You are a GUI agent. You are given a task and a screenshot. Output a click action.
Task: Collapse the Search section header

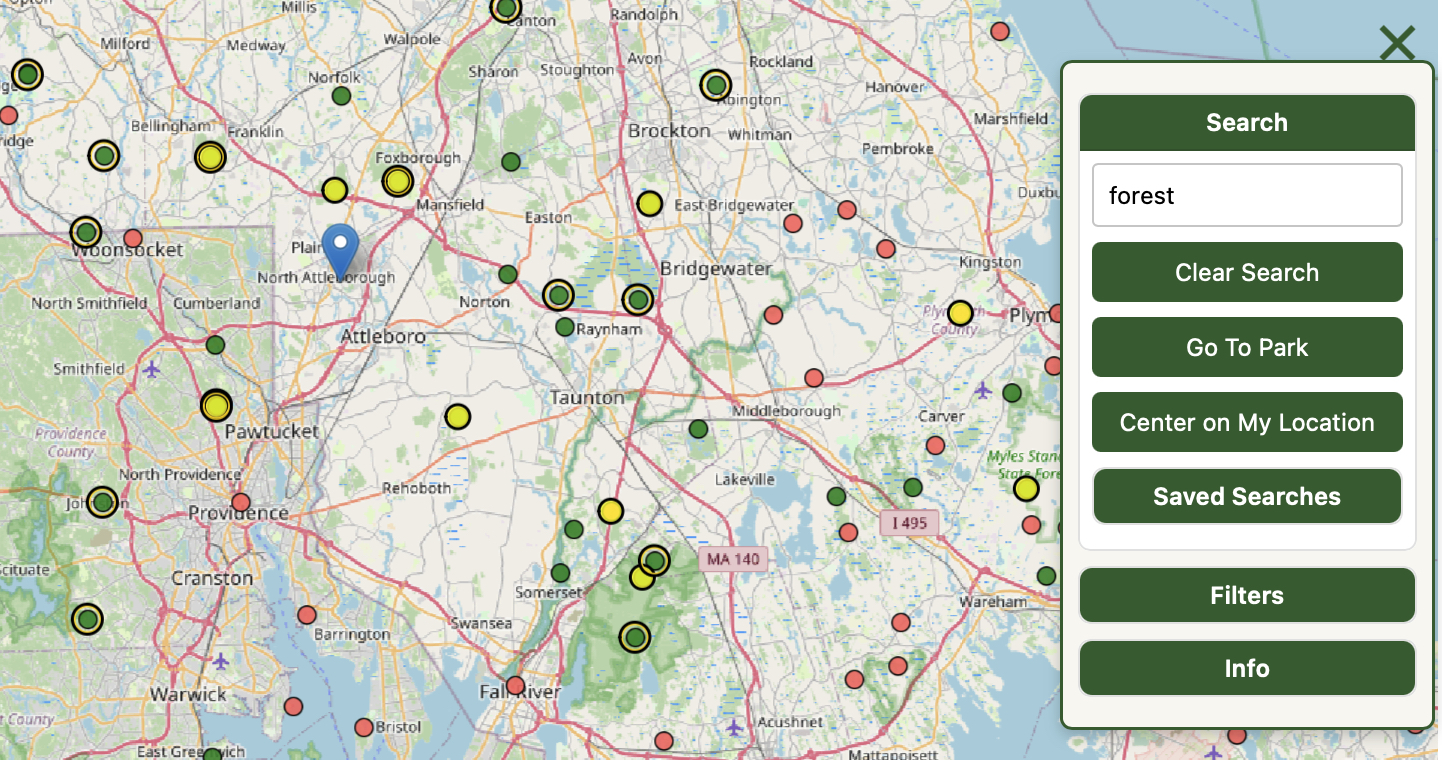1246,123
